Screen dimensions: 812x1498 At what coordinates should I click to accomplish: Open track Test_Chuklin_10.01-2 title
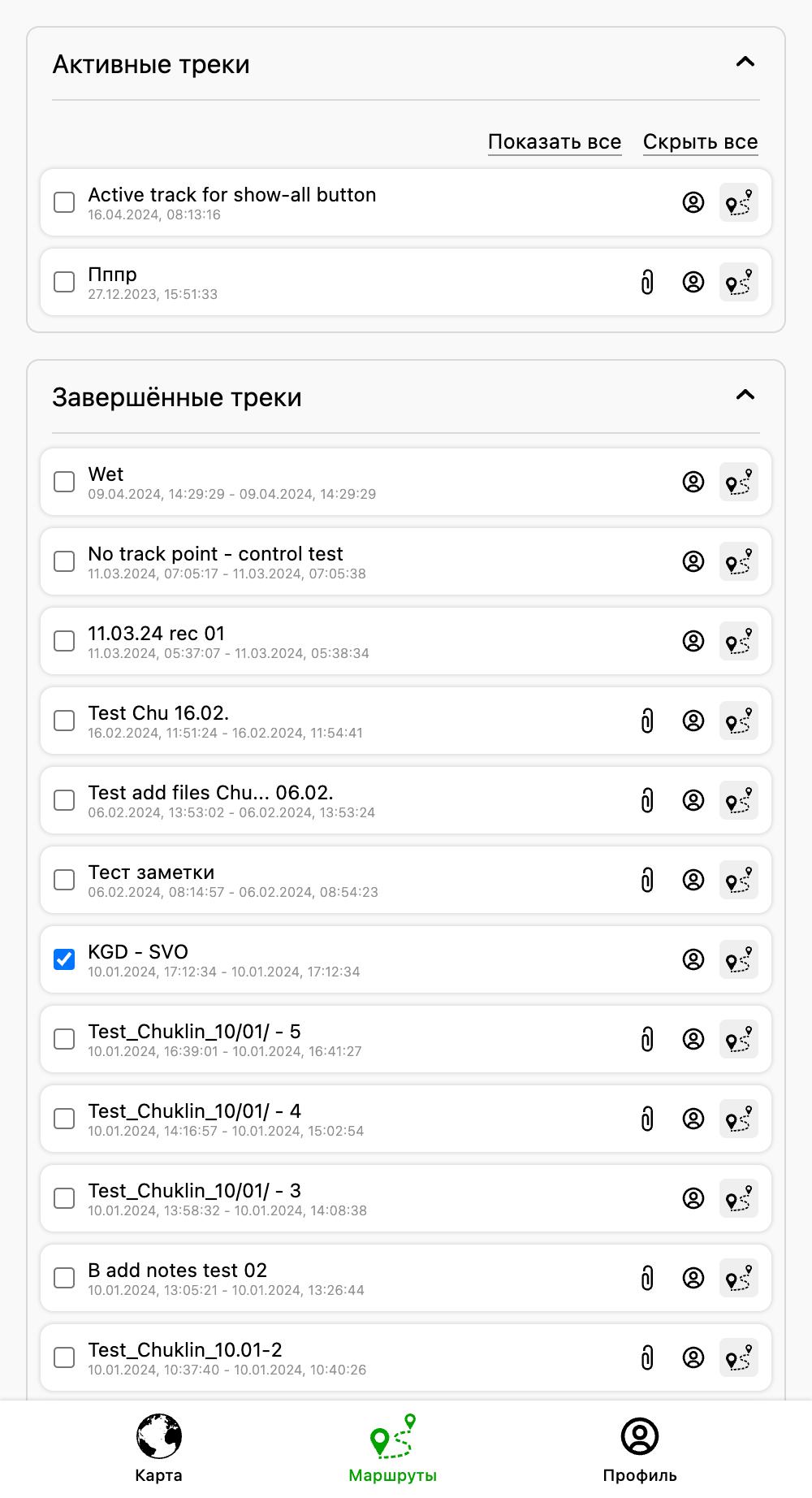tap(185, 1350)
